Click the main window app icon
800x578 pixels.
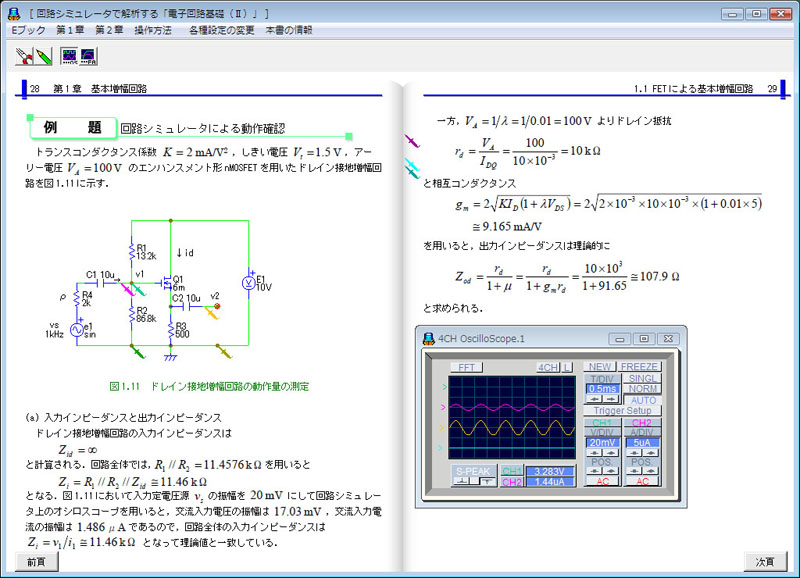(x=14, y=13)
